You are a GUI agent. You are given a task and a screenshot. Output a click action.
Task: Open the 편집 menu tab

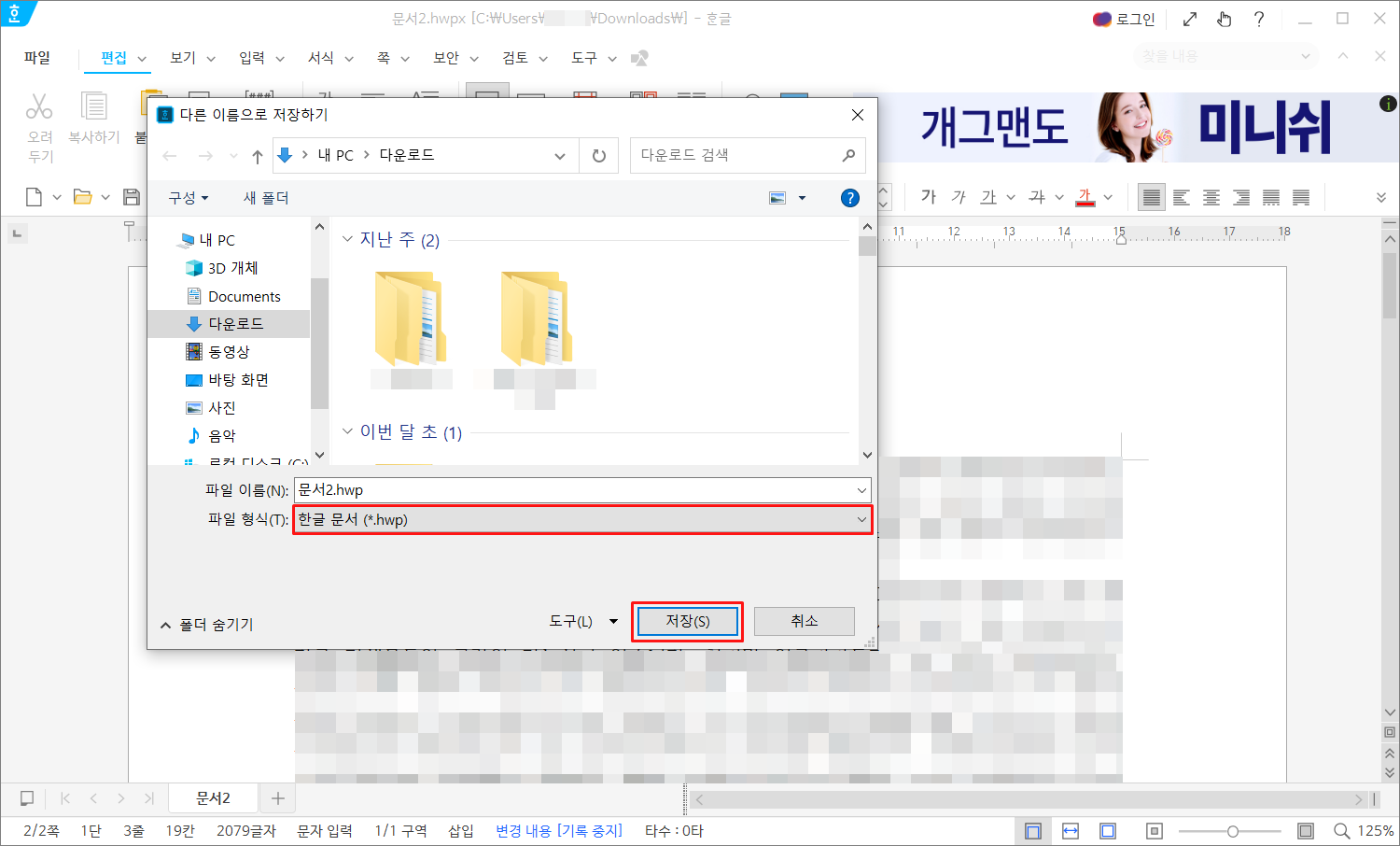pyautogui.click(x=114, y=58)
